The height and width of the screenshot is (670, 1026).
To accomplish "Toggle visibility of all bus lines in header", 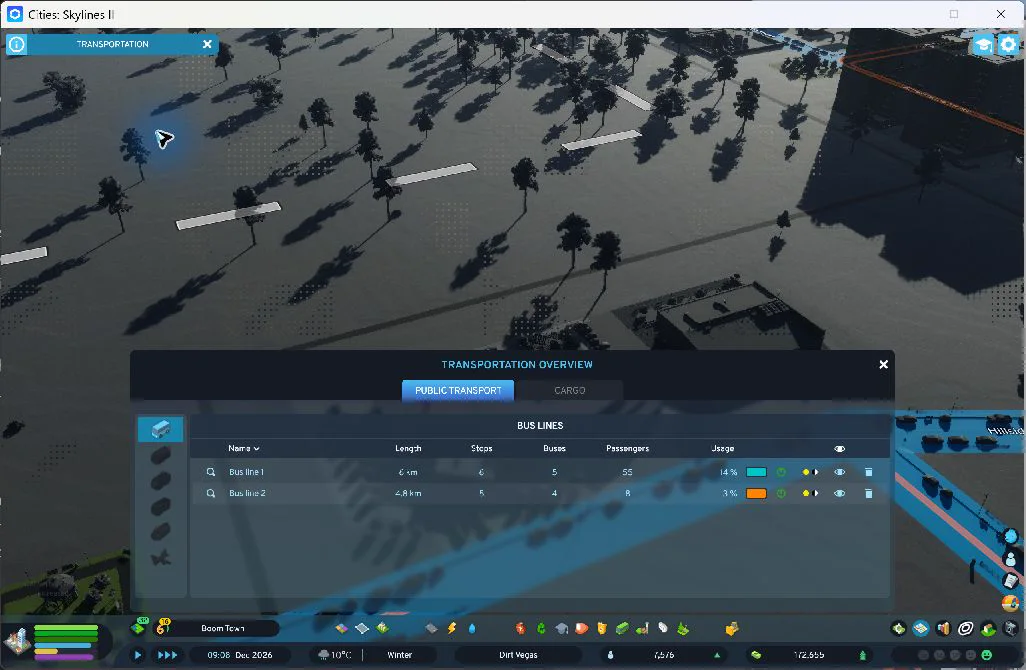I will 840,449.
